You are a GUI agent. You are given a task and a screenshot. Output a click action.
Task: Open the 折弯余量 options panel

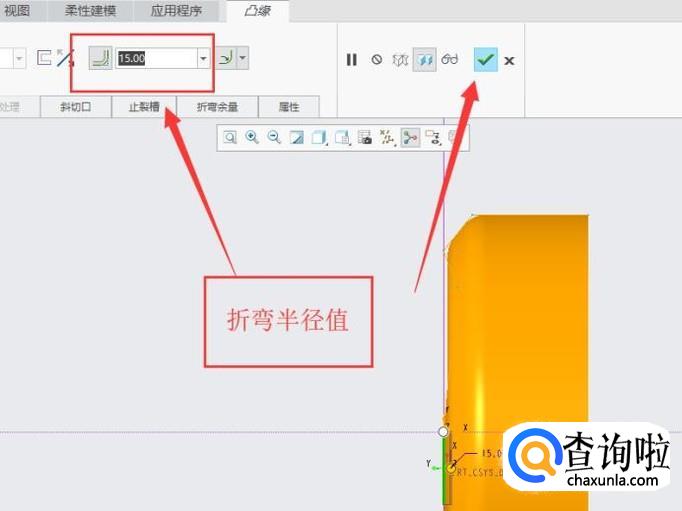217,107
